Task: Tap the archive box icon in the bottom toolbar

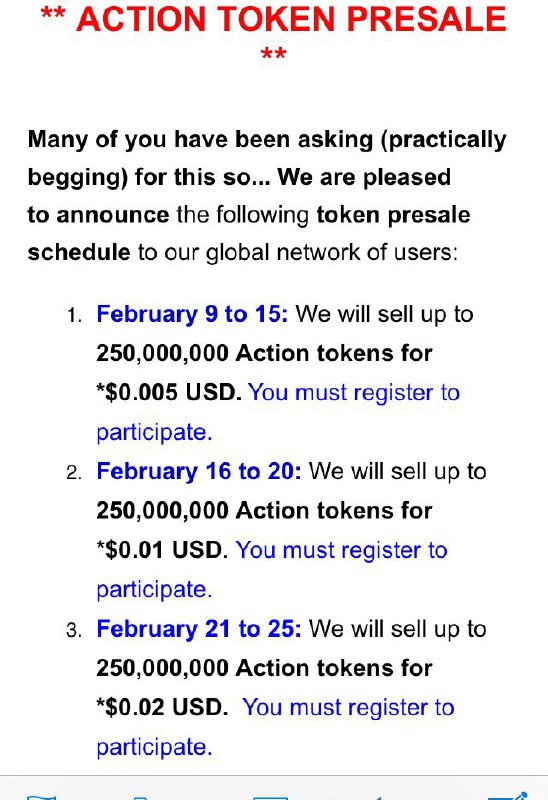Action: point(270,797)
